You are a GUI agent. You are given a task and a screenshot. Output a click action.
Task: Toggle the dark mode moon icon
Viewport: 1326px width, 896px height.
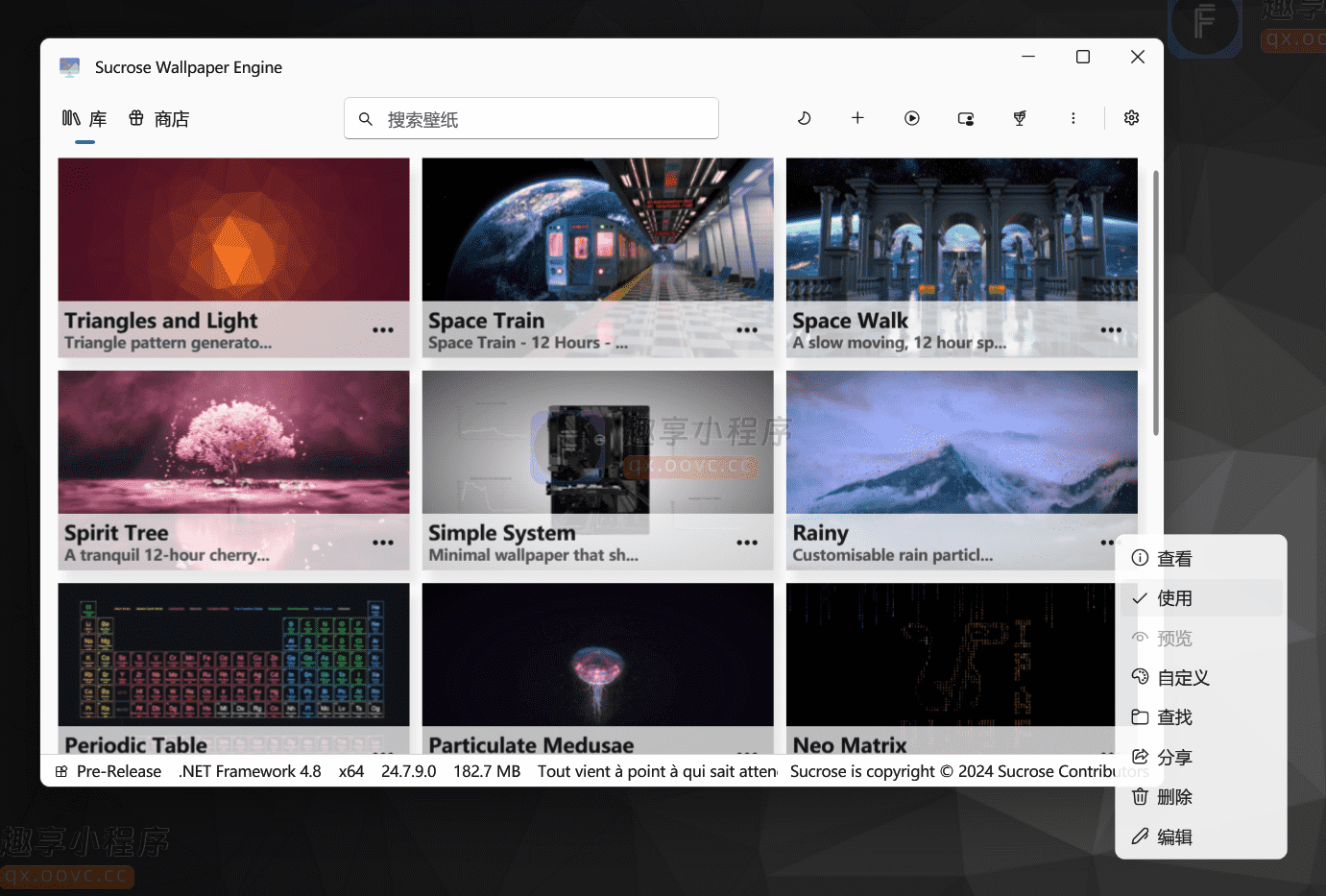[x=805, y=118]
